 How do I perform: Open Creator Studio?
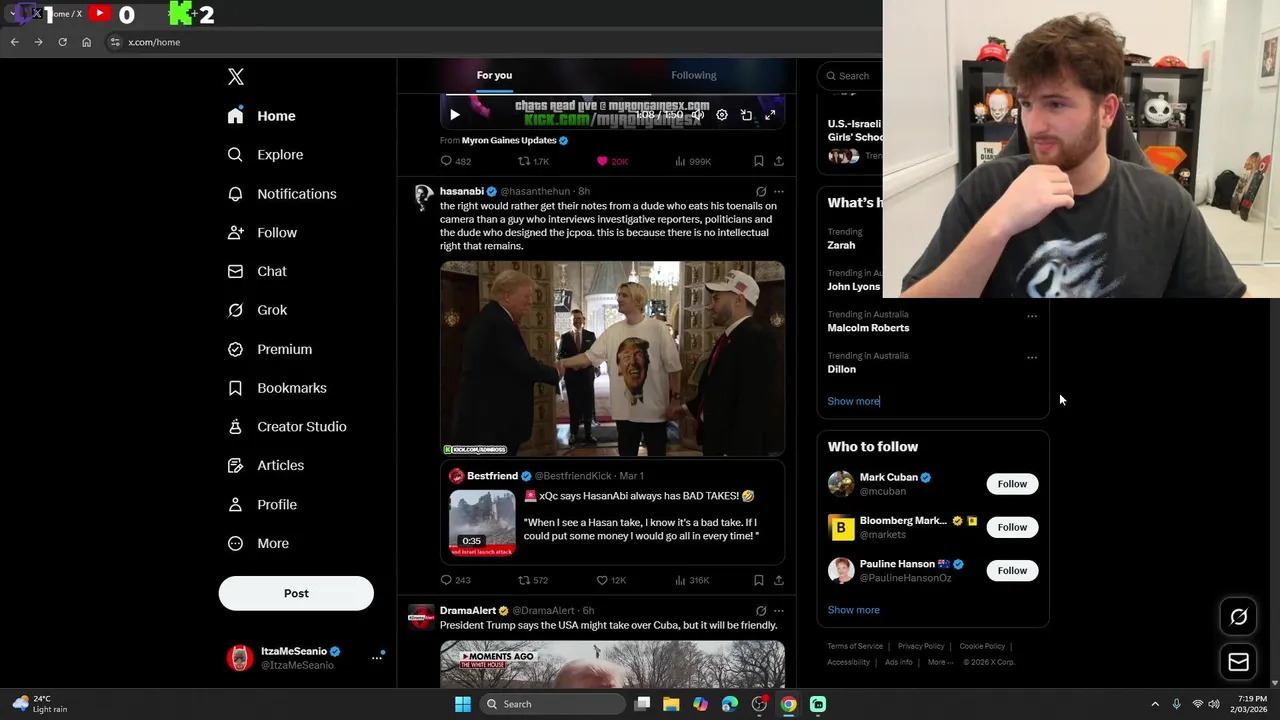[x=287, y=427]
